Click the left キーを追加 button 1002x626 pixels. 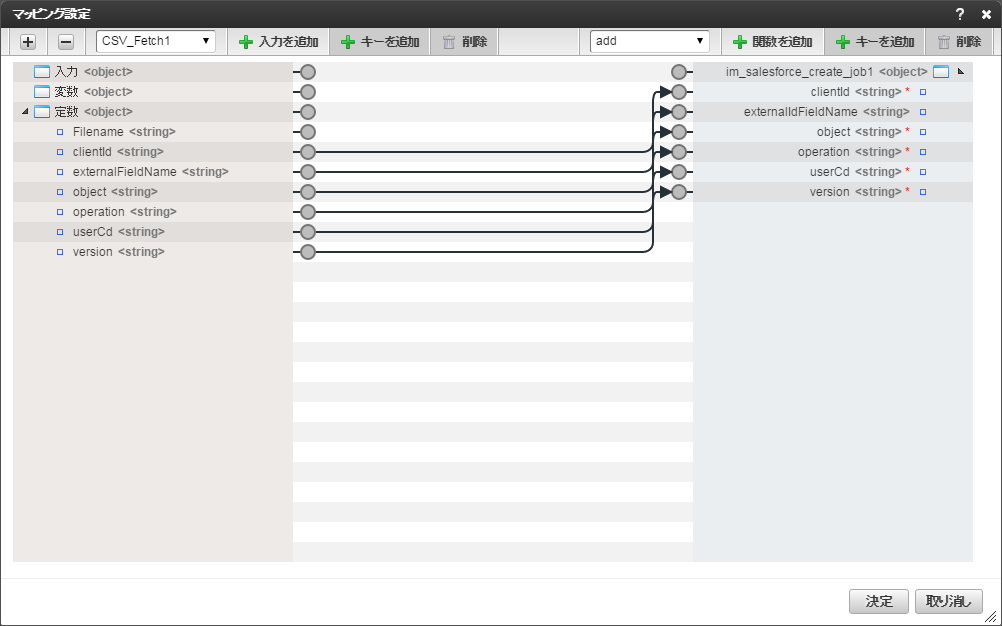pos(380,42)
